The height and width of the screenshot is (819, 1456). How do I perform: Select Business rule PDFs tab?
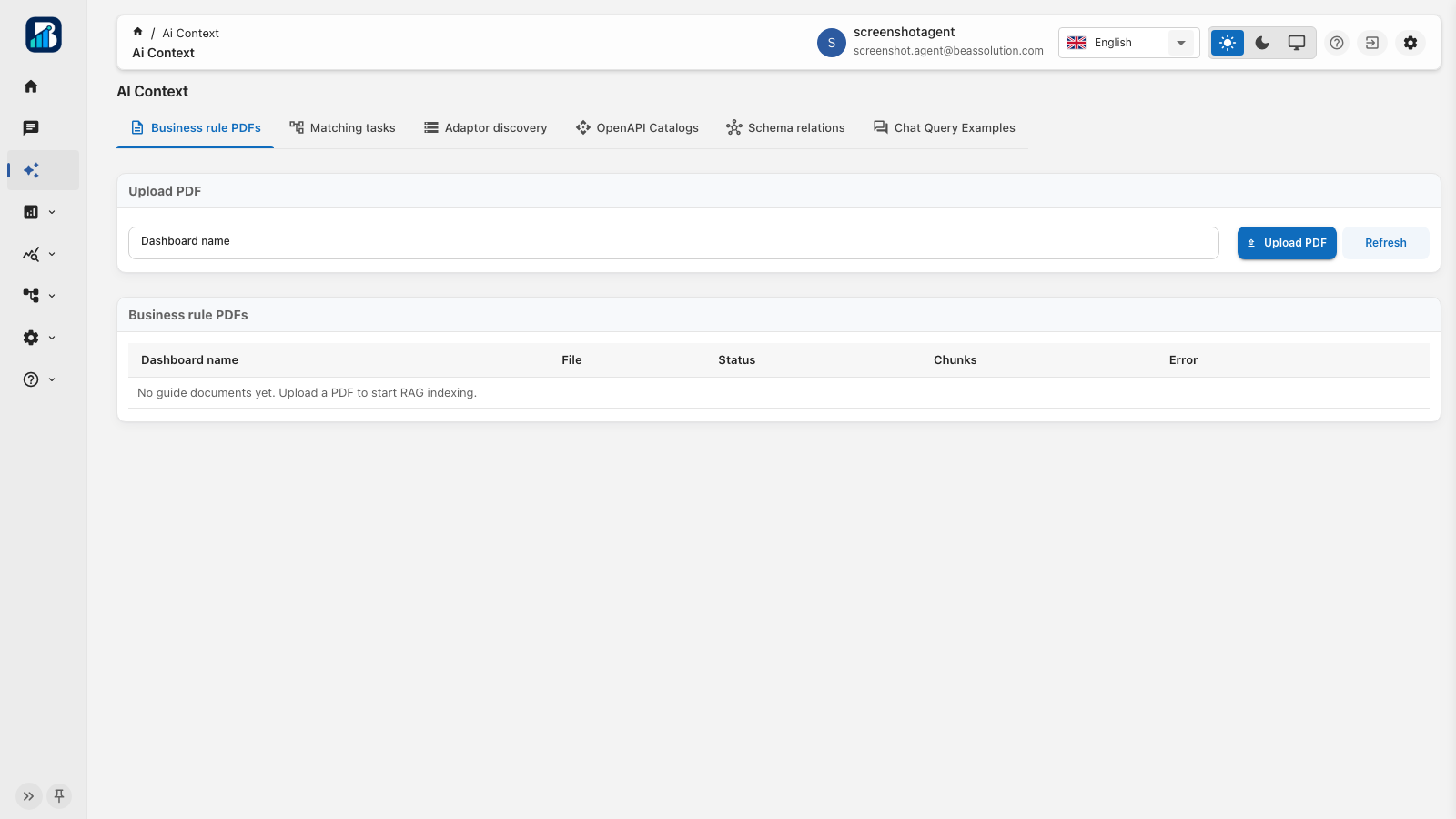(x=196, y=128)
